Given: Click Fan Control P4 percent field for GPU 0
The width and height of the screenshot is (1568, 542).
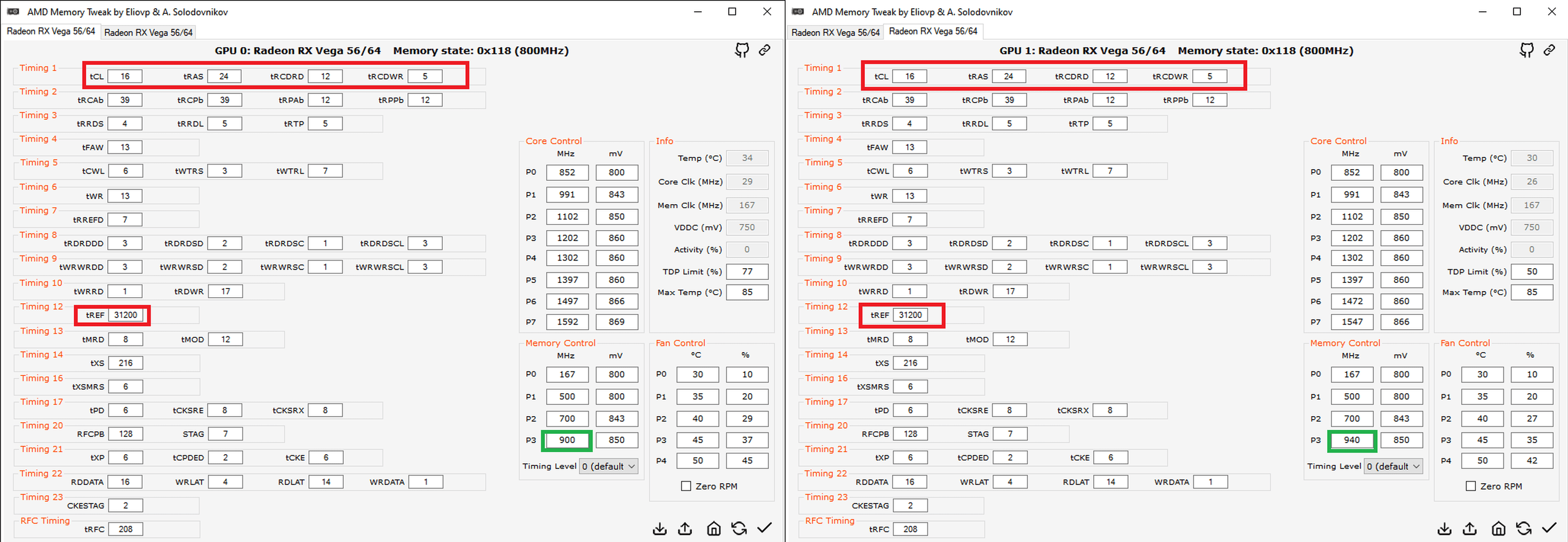Looking at the screenshot, I should click(x=747, y=460).
